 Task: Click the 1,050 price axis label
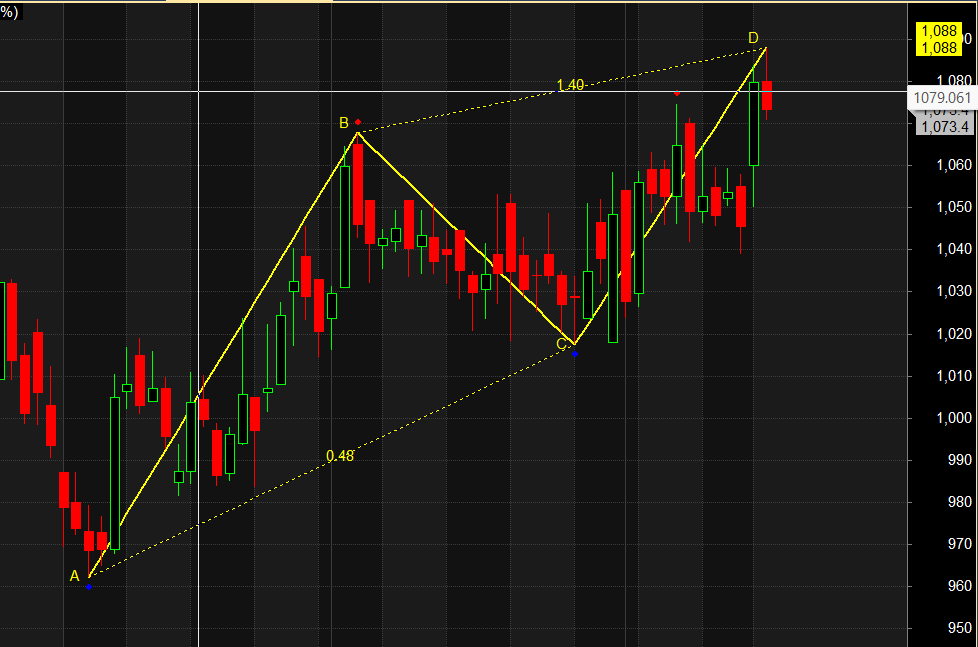point(954,207)
